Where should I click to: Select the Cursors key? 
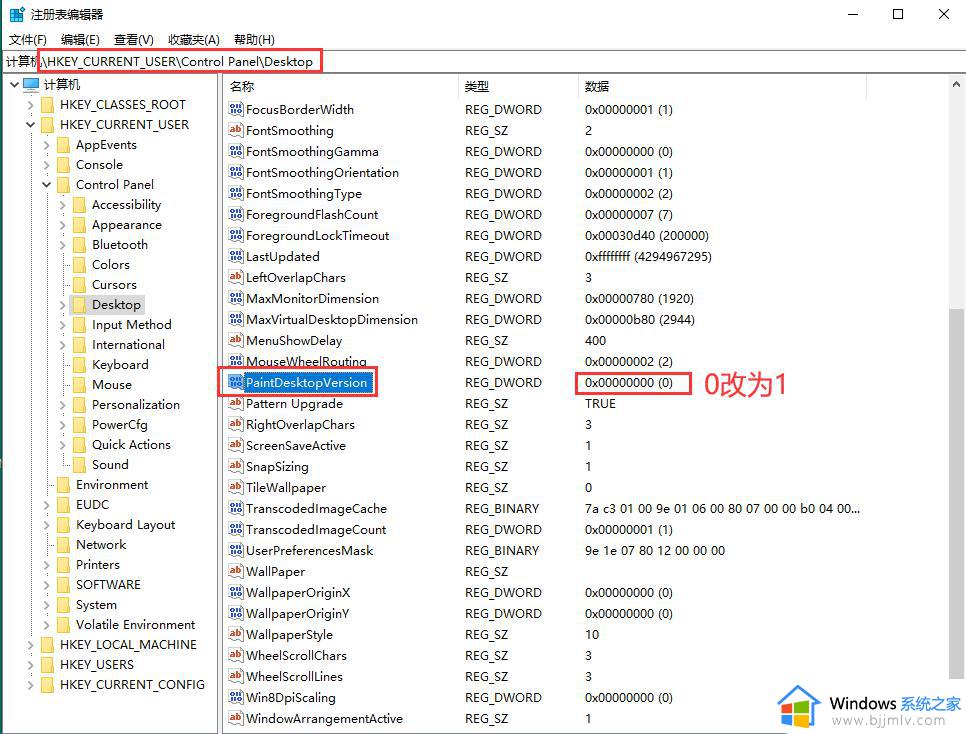coord(115,285)
